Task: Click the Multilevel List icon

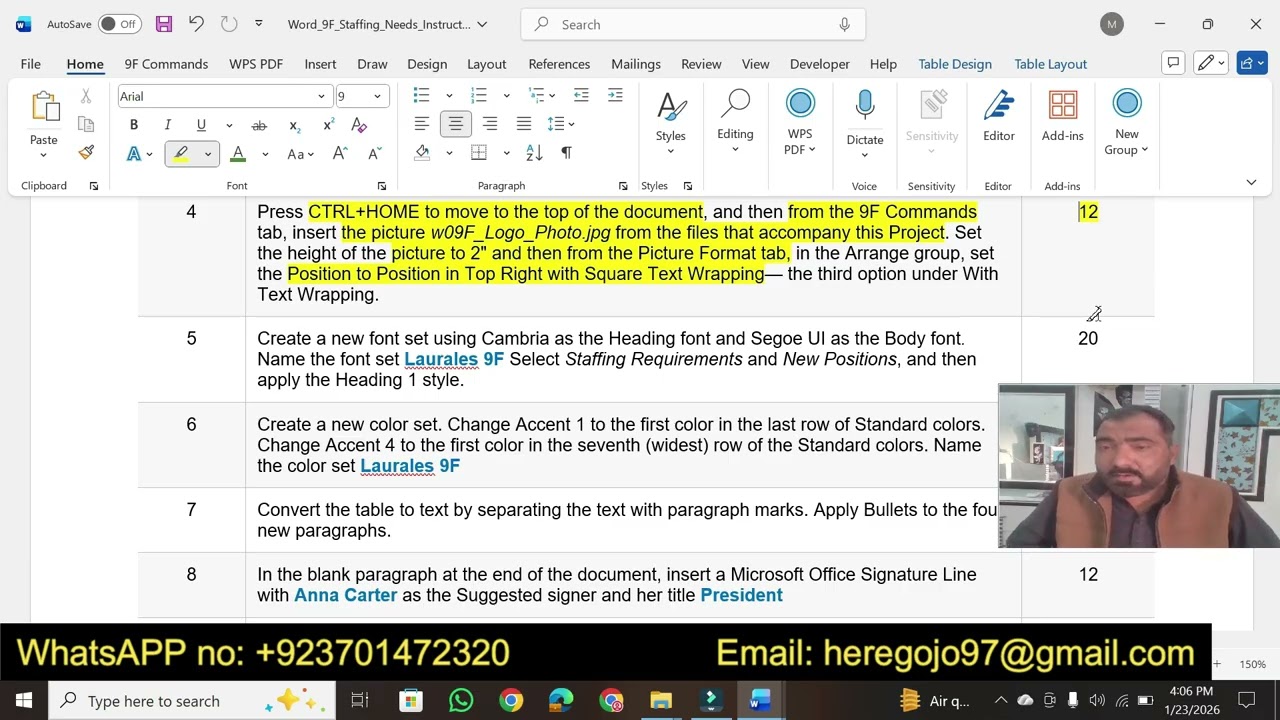Action: 537,96
